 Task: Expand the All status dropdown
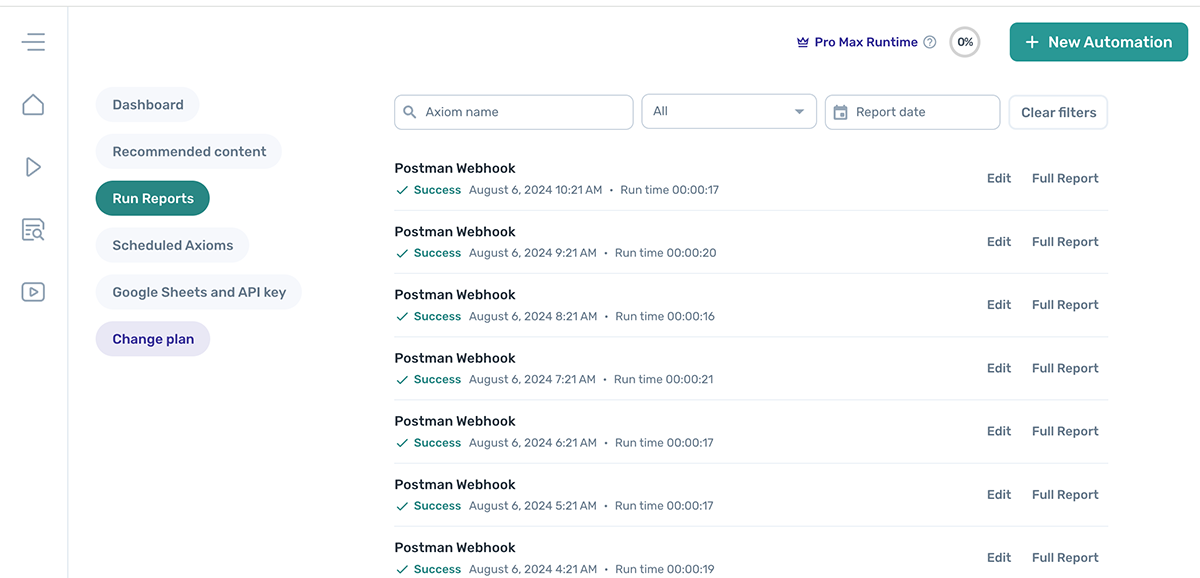point(729,112)
